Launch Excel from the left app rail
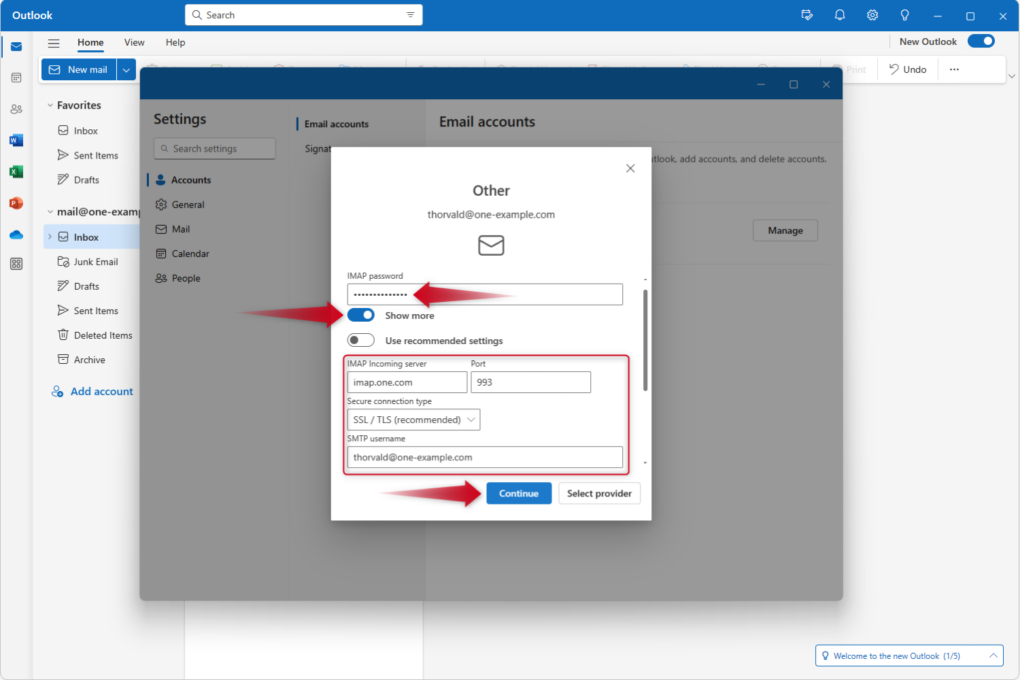 point(14,171)
